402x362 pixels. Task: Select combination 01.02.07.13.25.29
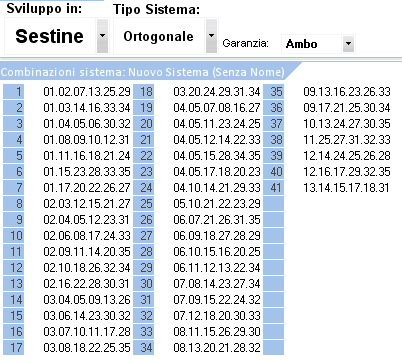[87, 92]
